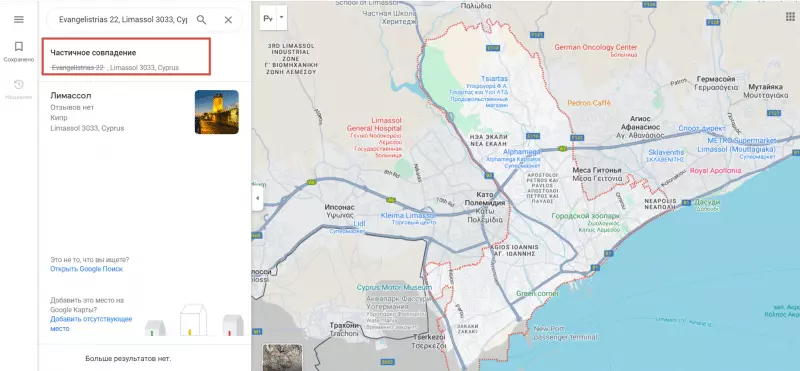Select the Лимассол result title
Screen dimensions: 800x371
click(71, 95)
